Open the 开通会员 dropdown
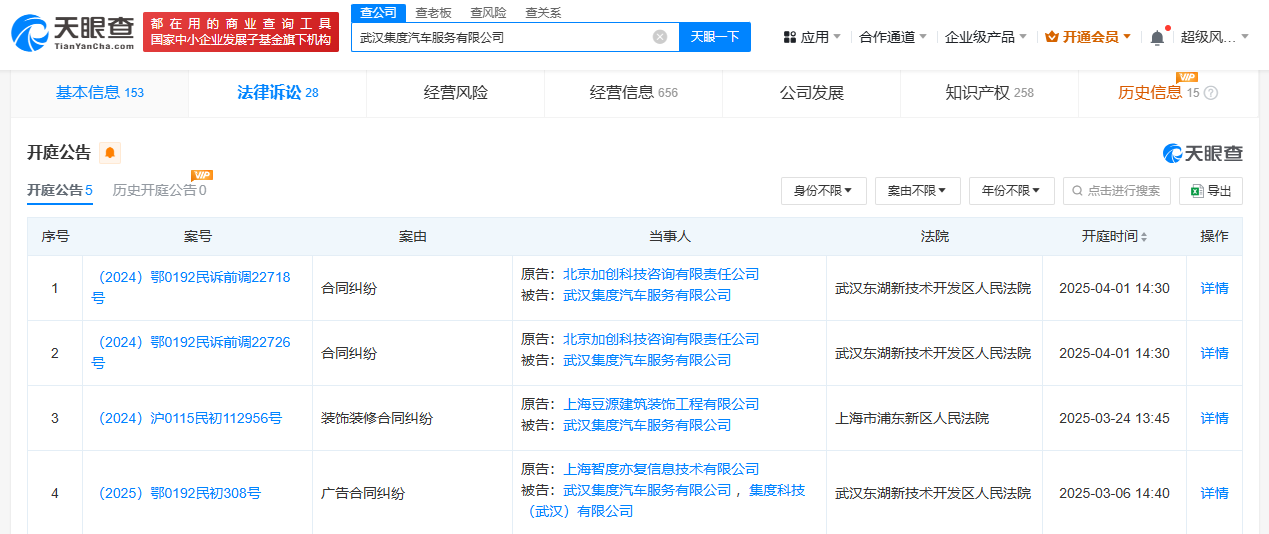1269x534 pixels. [1089, 37]
